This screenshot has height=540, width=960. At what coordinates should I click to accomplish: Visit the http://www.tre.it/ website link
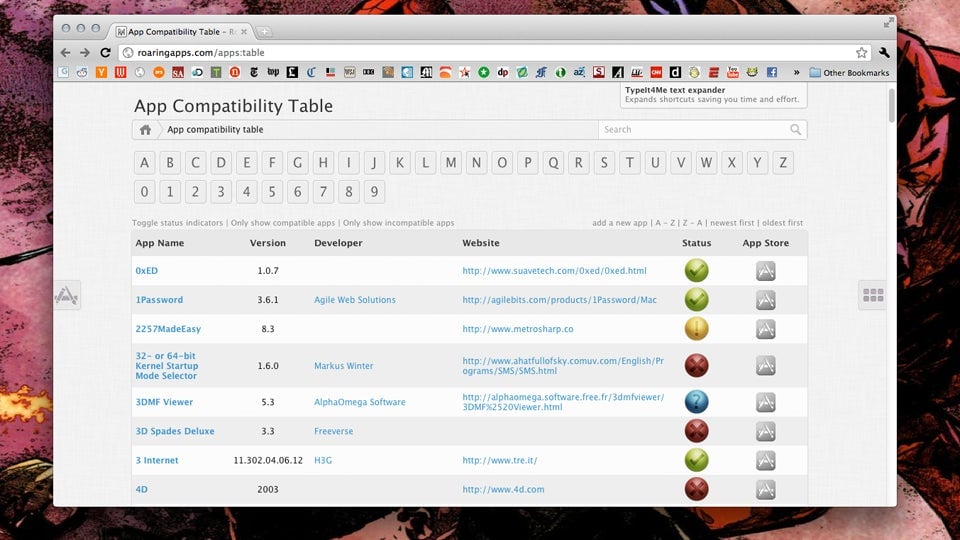(500, 460)
